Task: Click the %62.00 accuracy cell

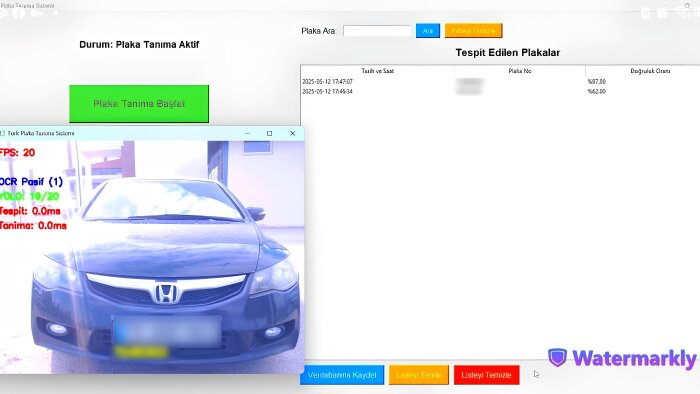Action: 596,91
